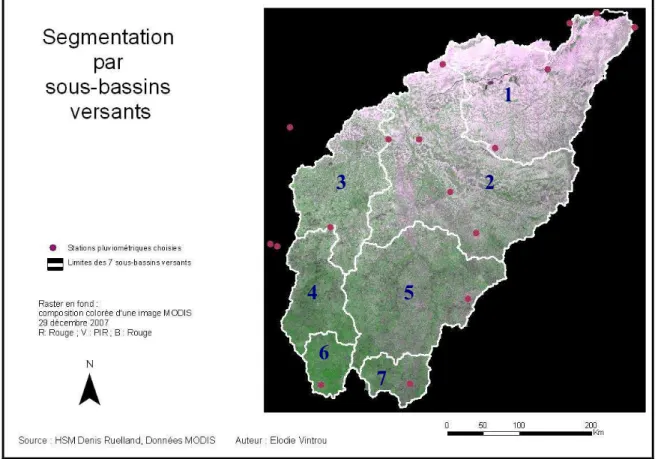Click the legend dot for rain stations
The height and width of the screenshot is (459, 661).
pos(53,248)
